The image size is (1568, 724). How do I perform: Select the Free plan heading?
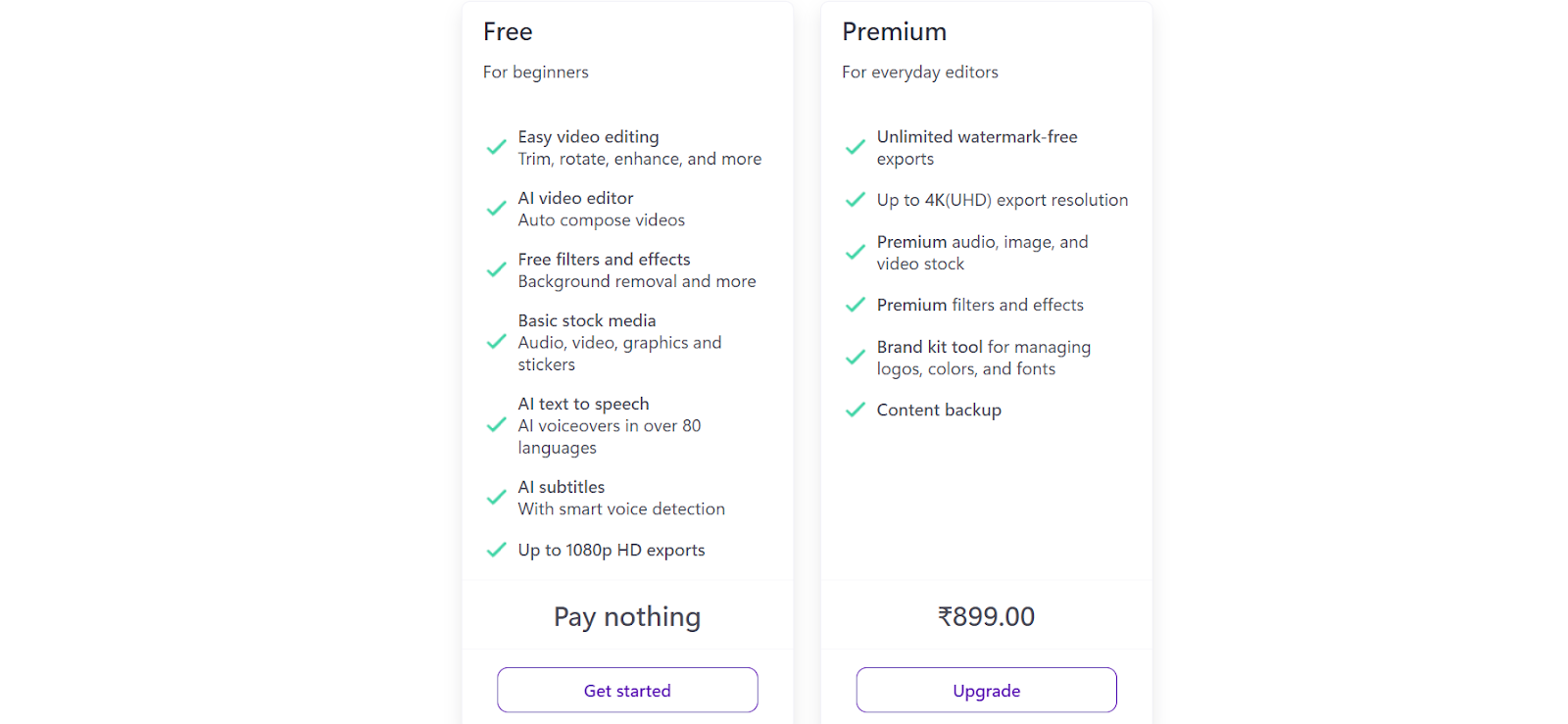click(x=508, y=31)
